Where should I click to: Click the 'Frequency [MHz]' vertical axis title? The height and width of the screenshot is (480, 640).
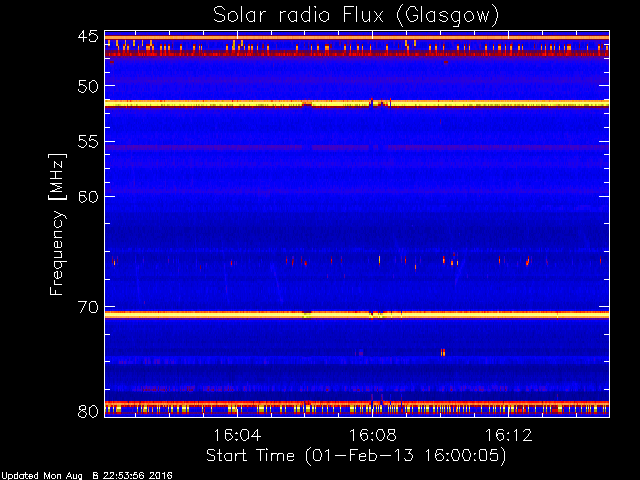point(57,224)
